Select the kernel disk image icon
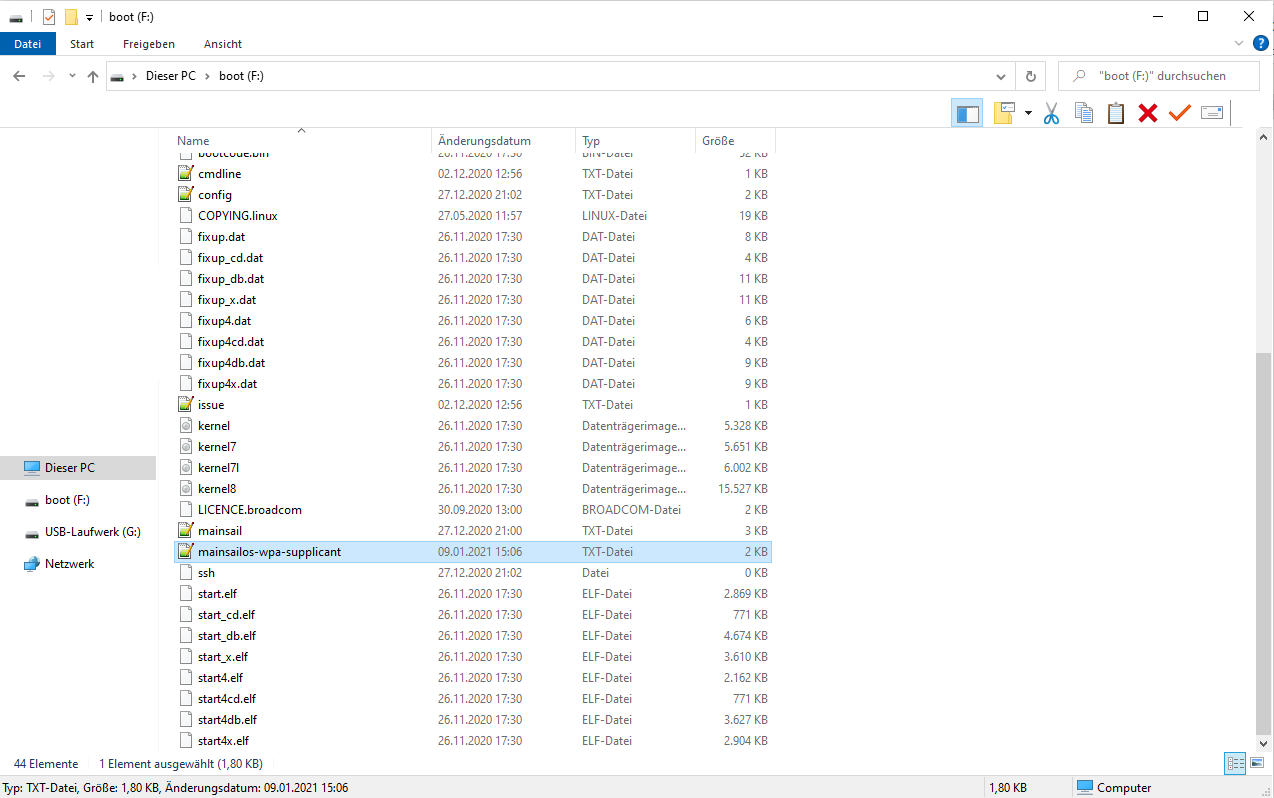The width and height of the screenshot is (1274, 798). click(185, 426)
